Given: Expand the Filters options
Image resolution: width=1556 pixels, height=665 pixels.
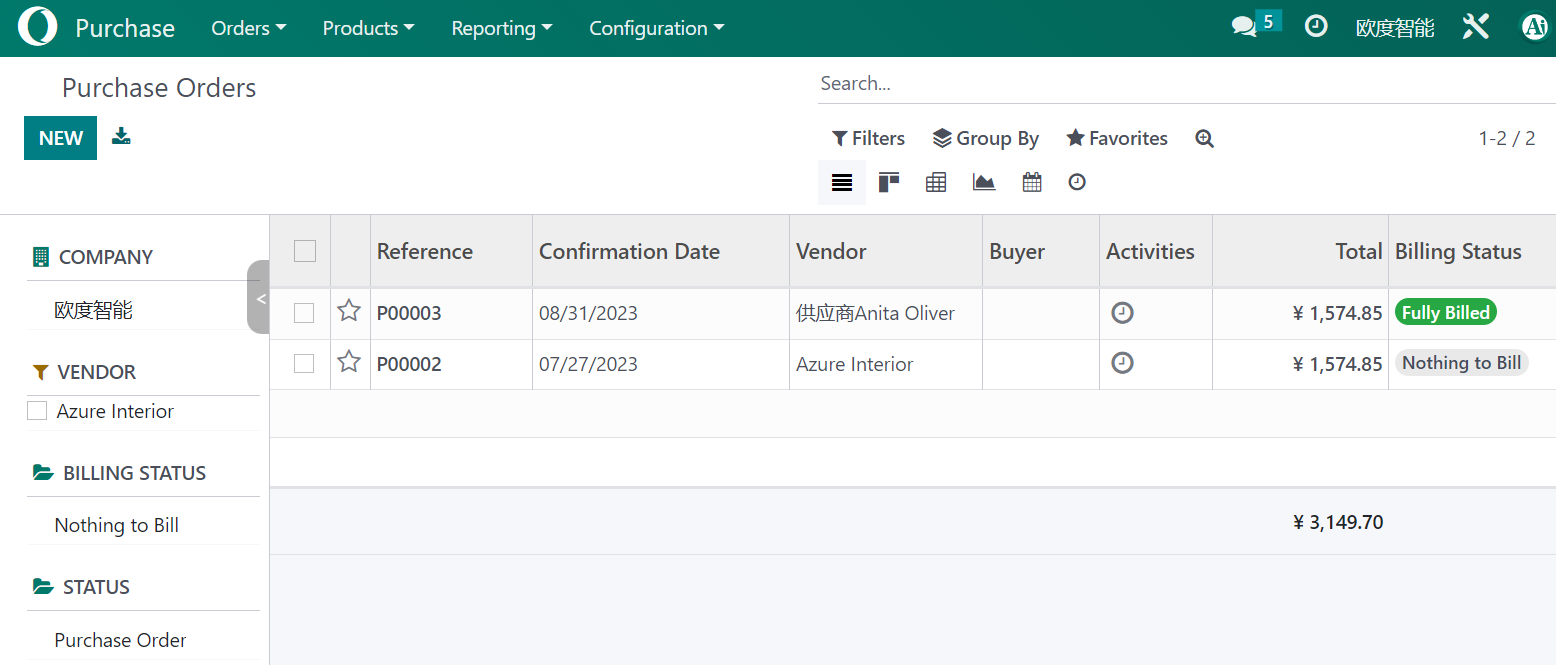Looking at the screenshot, I should click(868, 139).
